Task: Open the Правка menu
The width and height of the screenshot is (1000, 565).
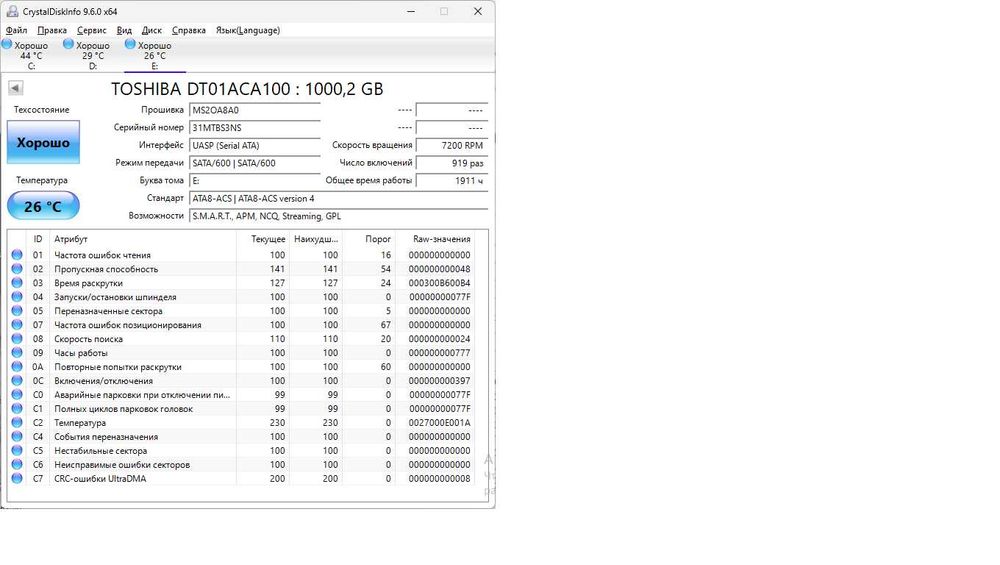Action: [52, 30]
